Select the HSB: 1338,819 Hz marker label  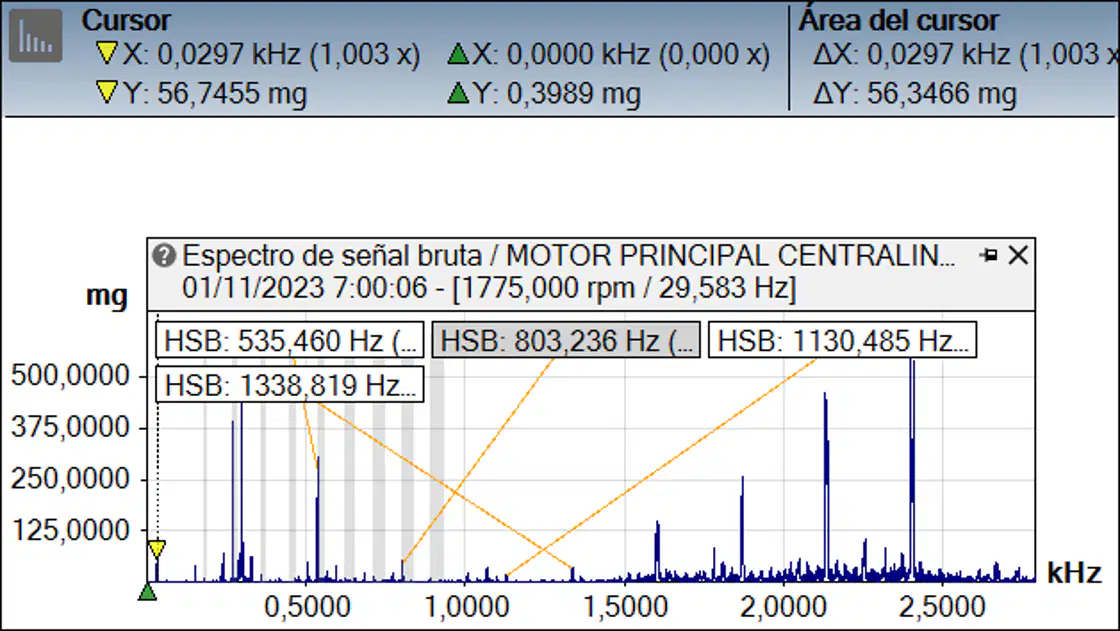click(x=289, y=384)
